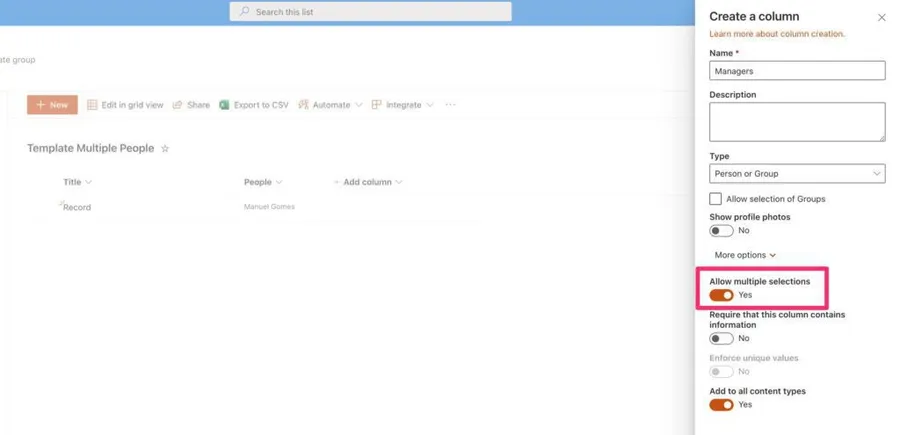Toggle Require that this column contains information
The height and width of the screenshot is (435, 900).
pos(721,339)
